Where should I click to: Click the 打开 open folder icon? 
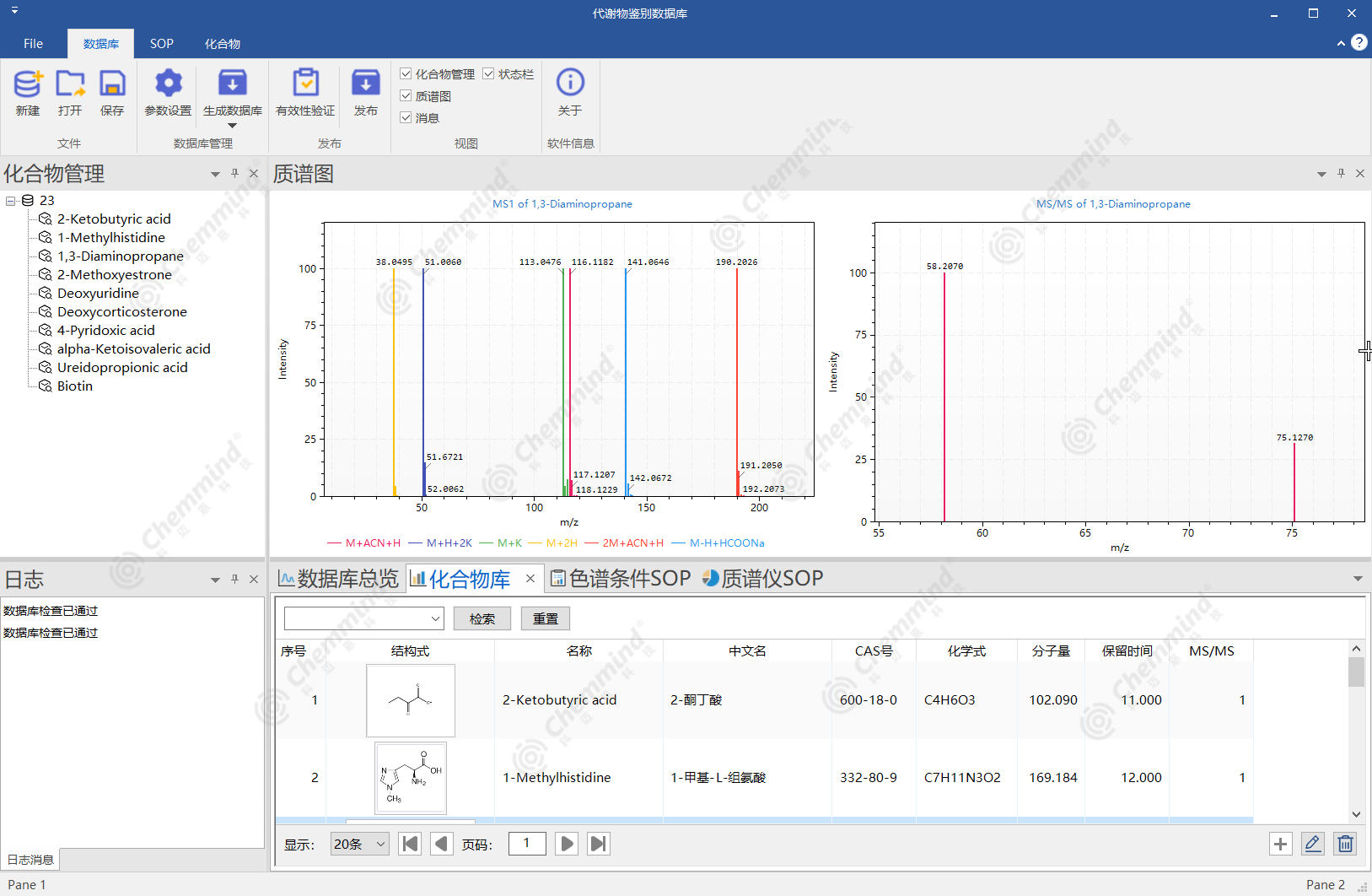pos(70,84)
